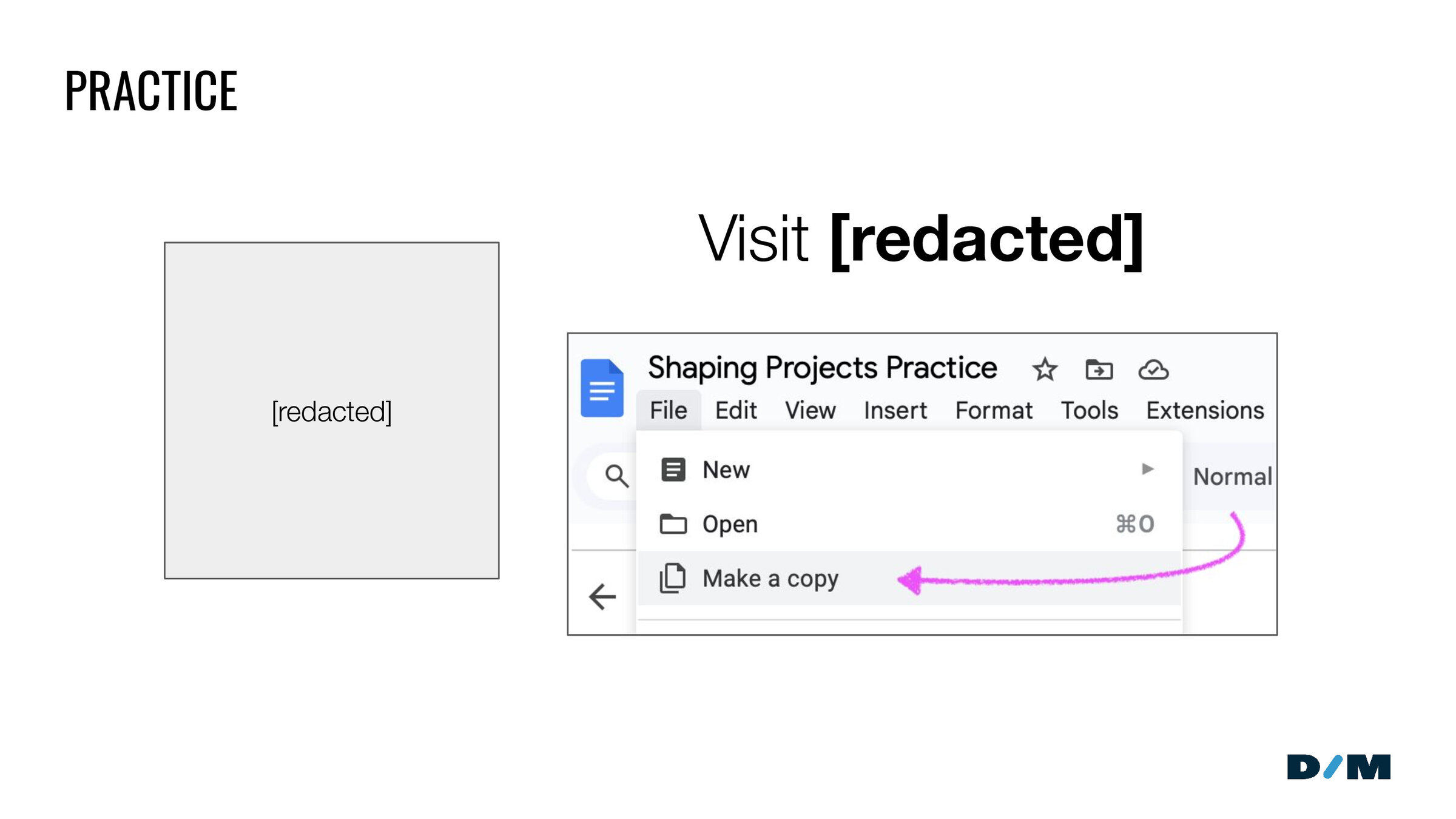
Task: Star the Shaping Projects Practice document
Action: [x=1045, y=369]
